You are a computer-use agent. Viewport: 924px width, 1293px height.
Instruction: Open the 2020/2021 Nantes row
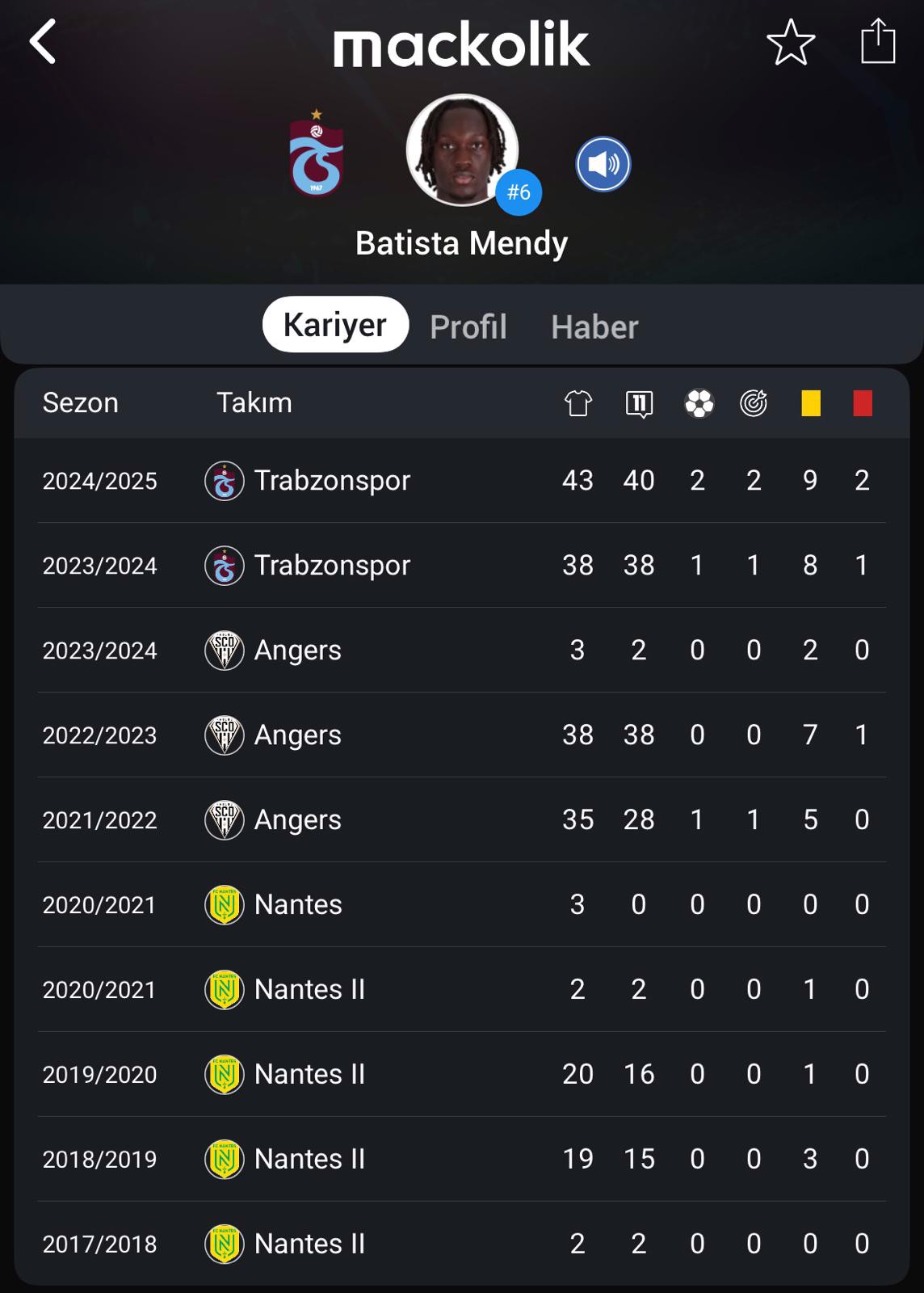pyautogui.click(x=462, y=905)
